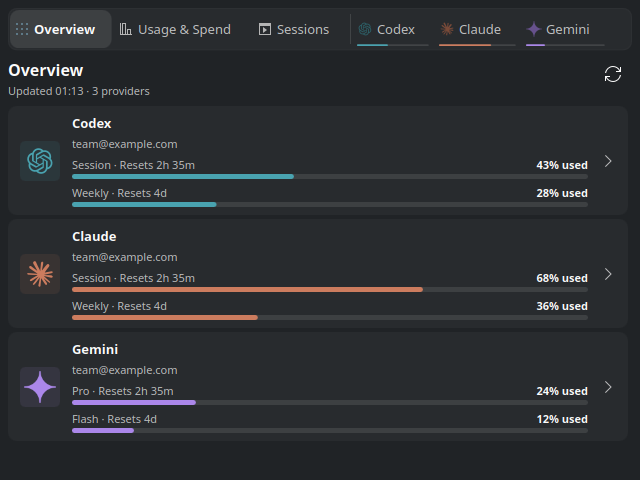Click the Codex logo icon in card

click(40, 161)
